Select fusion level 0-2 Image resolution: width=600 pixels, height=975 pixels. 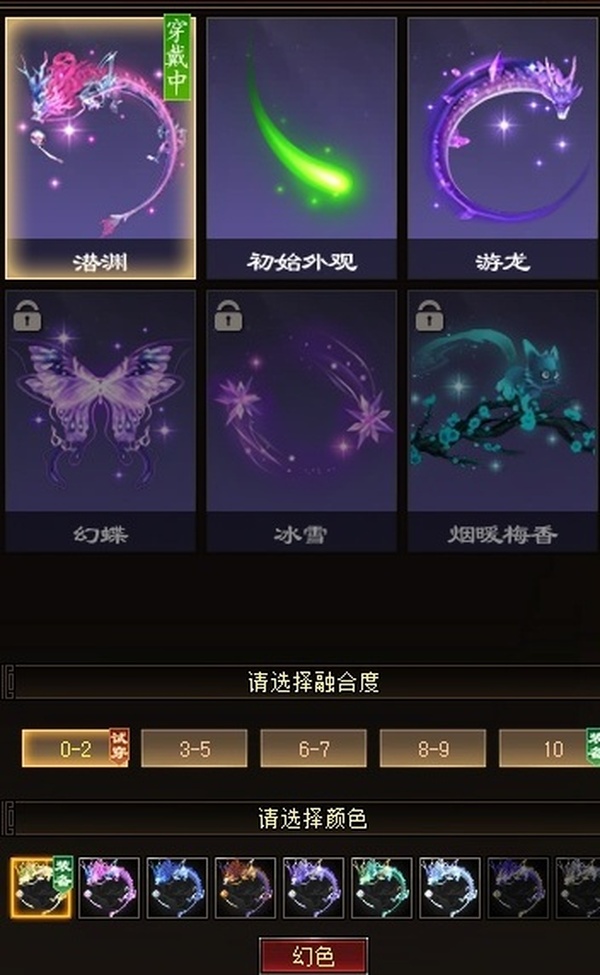pyautogui.click(x=75, y=749)
